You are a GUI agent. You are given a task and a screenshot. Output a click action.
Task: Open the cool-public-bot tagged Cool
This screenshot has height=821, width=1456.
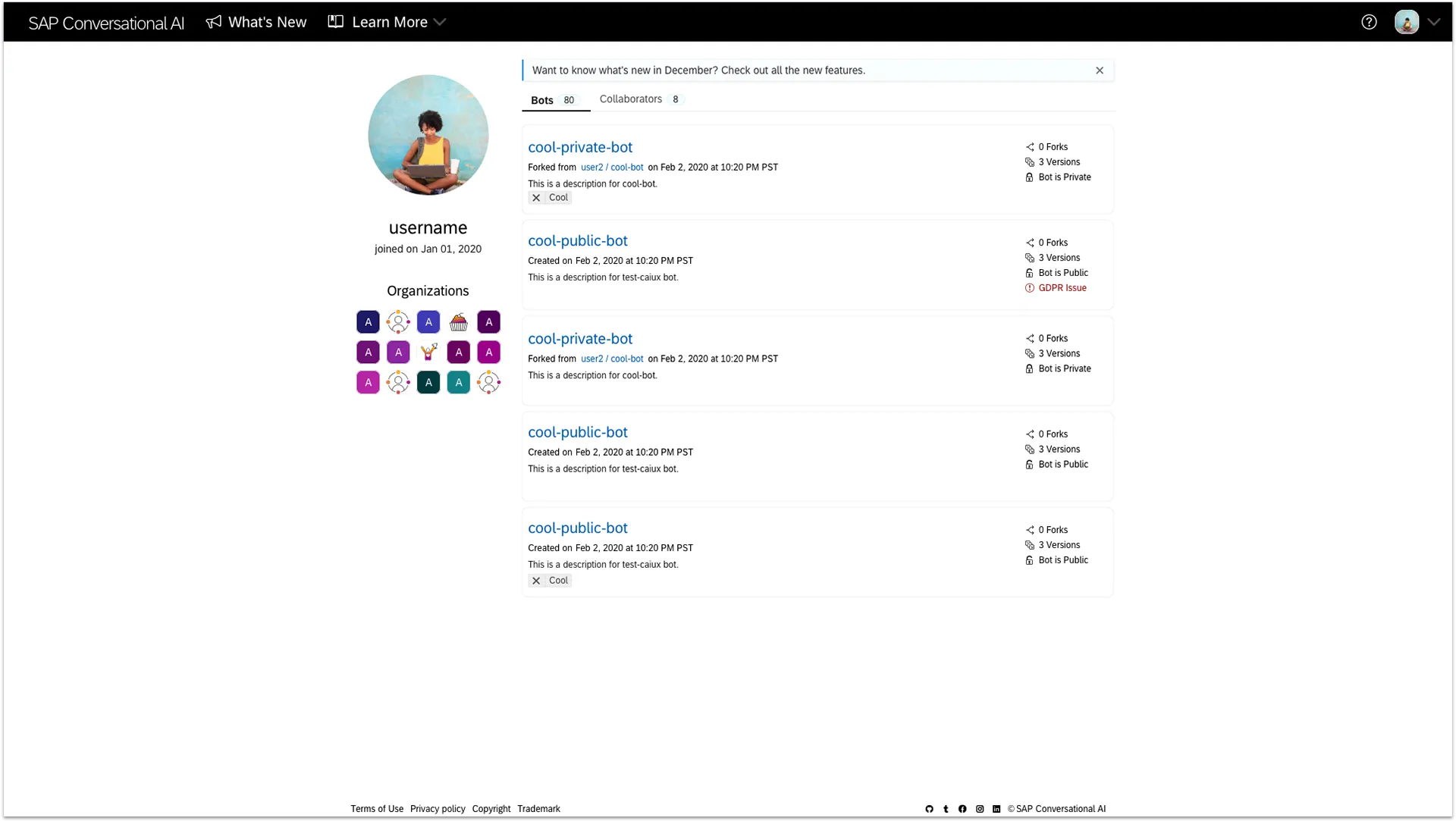[x=578, y=528]
